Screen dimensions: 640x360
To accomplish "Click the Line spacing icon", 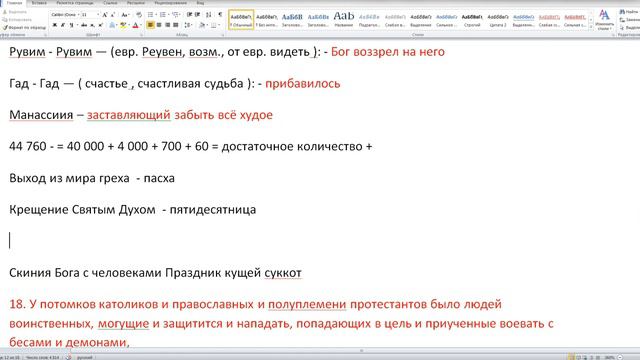I will (x=187, y=25).
